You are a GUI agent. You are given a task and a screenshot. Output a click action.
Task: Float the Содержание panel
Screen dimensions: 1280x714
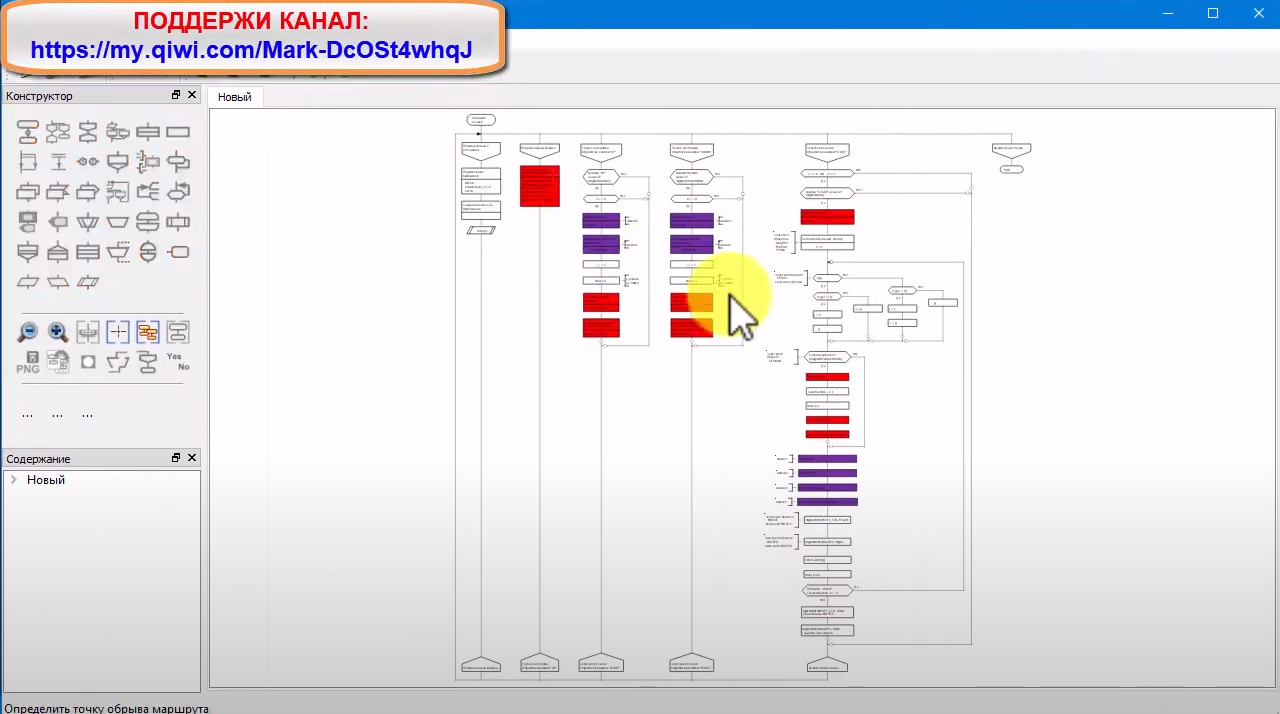tap(176, 458)
